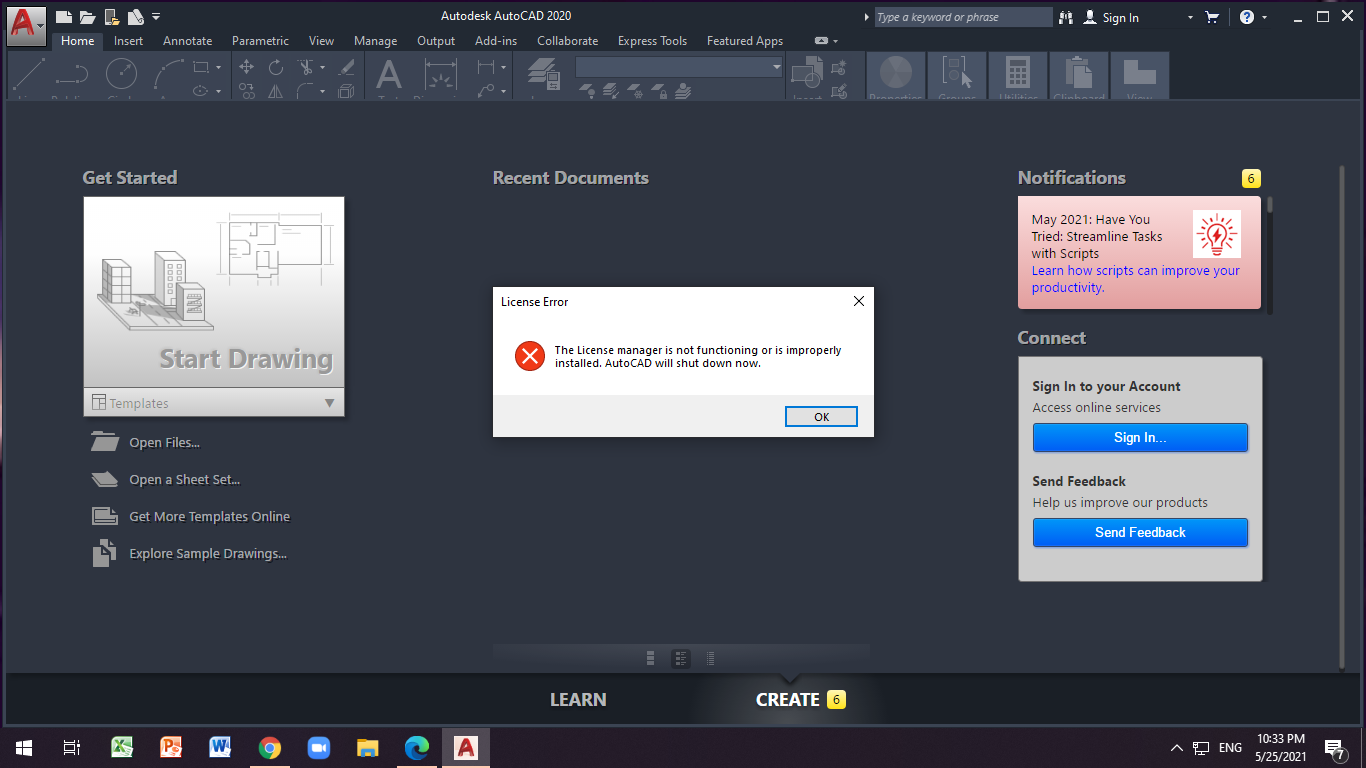Select the Dimension tool in ribbon
Screen dimensions: 1366x768
click(x=441, y=76)
